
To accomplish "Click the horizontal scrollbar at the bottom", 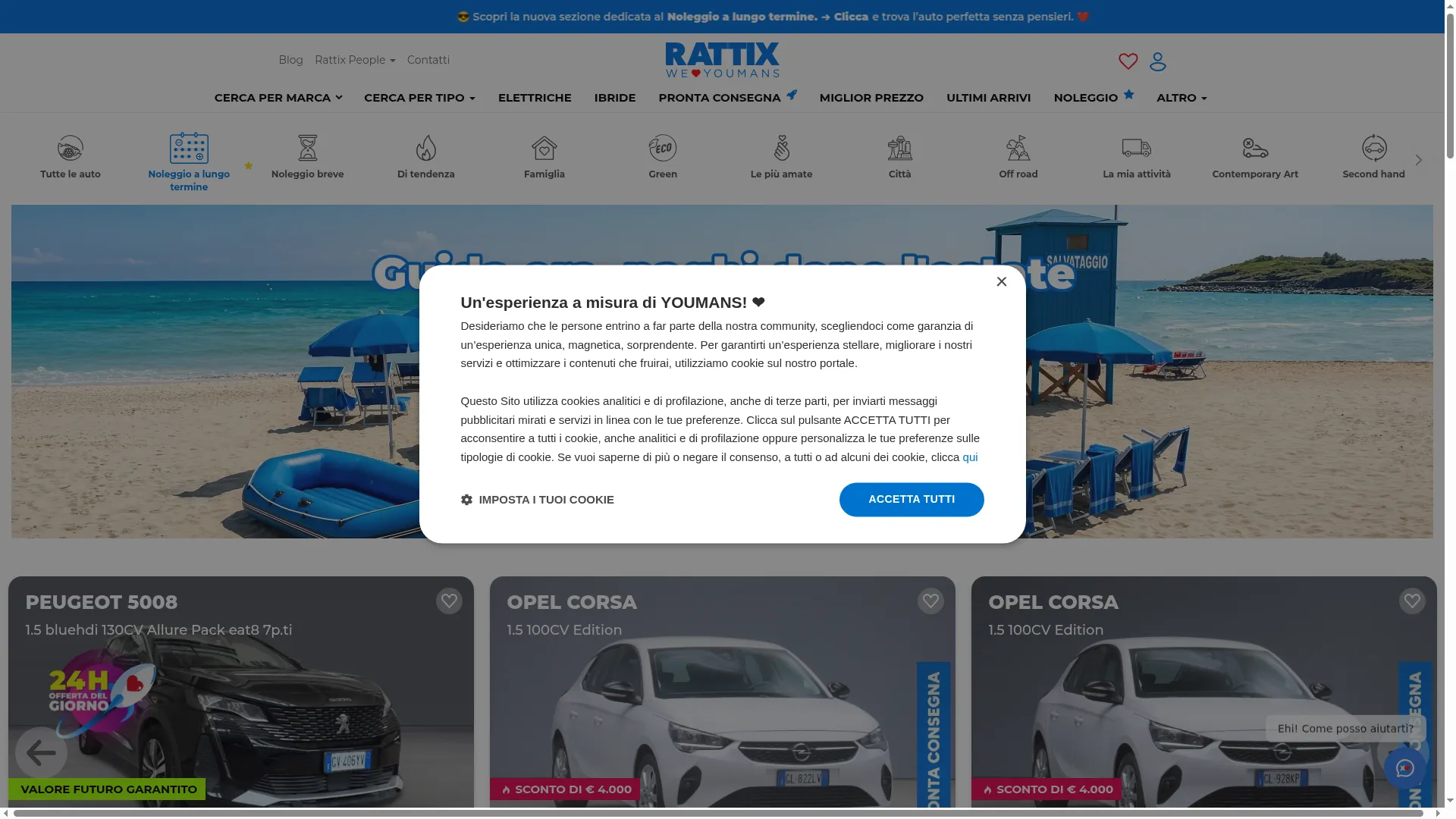I will 717,814.
